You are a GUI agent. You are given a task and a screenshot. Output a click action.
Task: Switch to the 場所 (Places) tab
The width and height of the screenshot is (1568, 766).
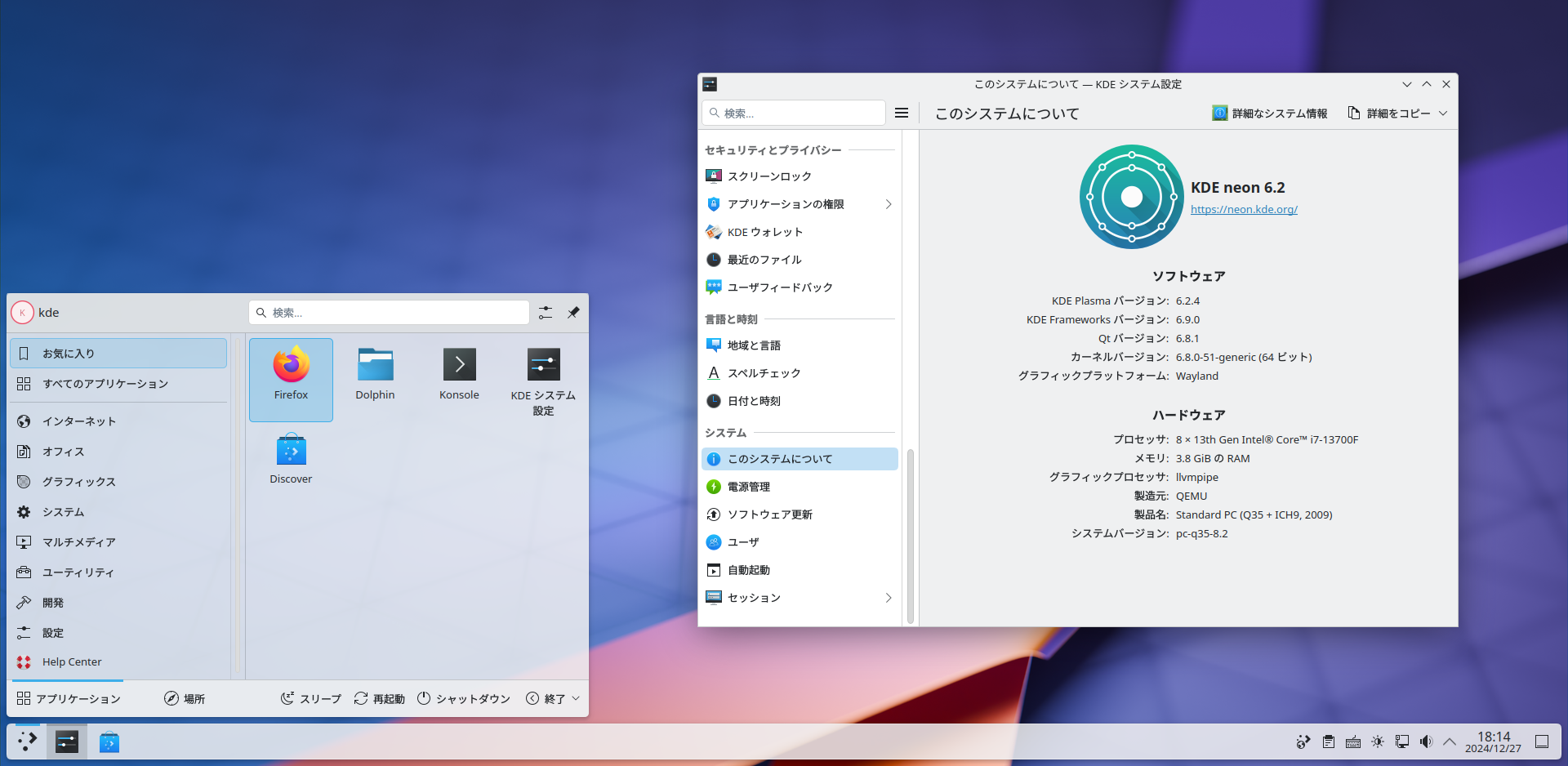[x=185, y=698]
